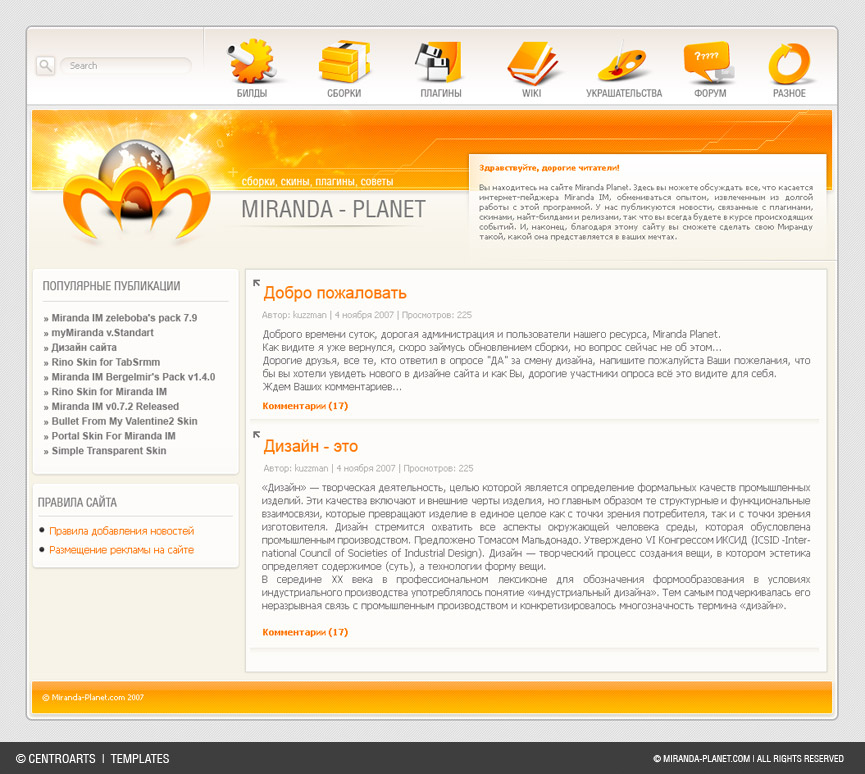Open Miranda IM Bergelmir's Pack v1.4.0
The width and height of the screenshot is (865, 774).
(134, 377)
